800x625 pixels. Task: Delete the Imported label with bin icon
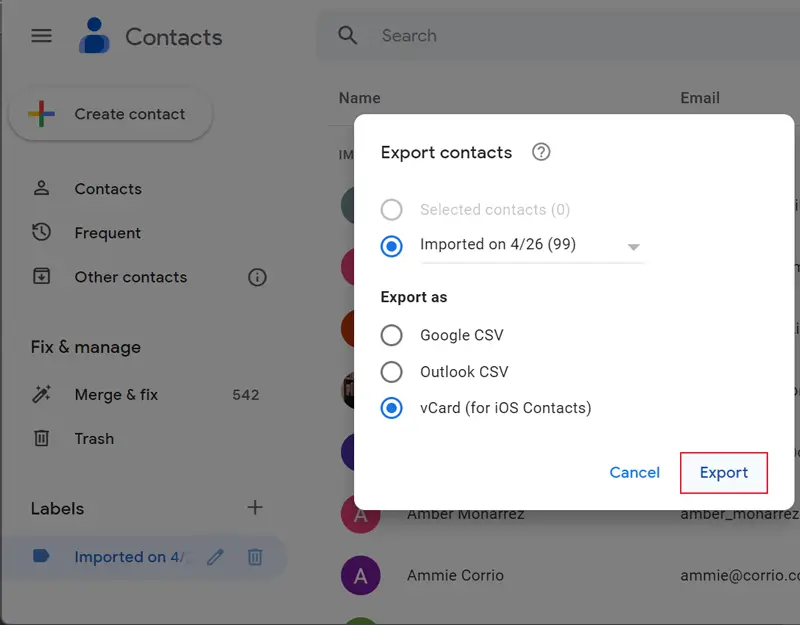255,557
